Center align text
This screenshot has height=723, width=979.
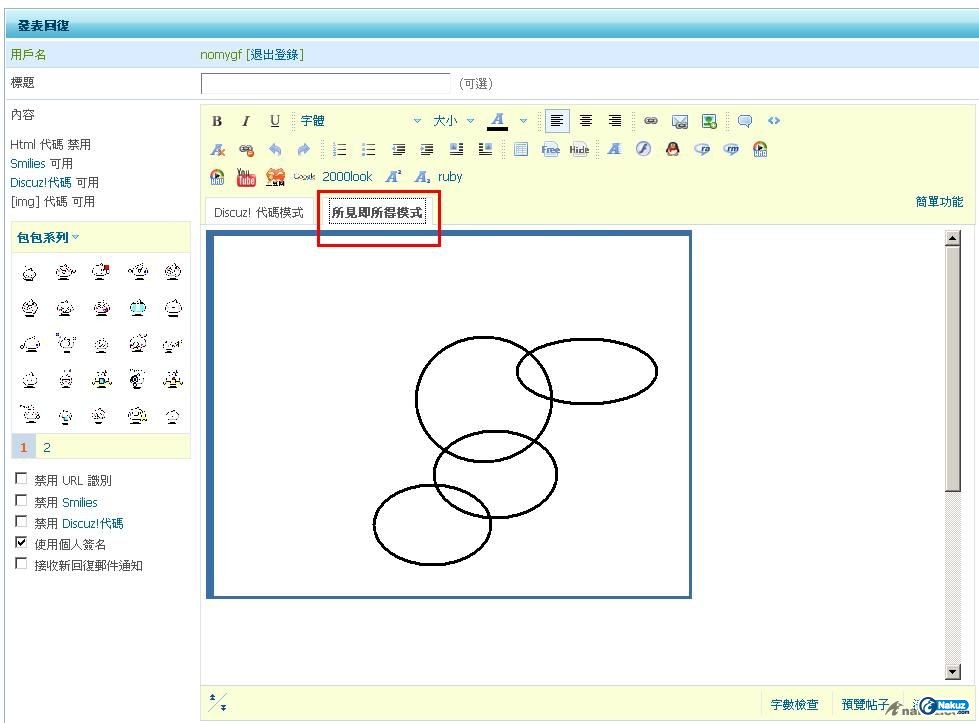click(x=586, y=120)
